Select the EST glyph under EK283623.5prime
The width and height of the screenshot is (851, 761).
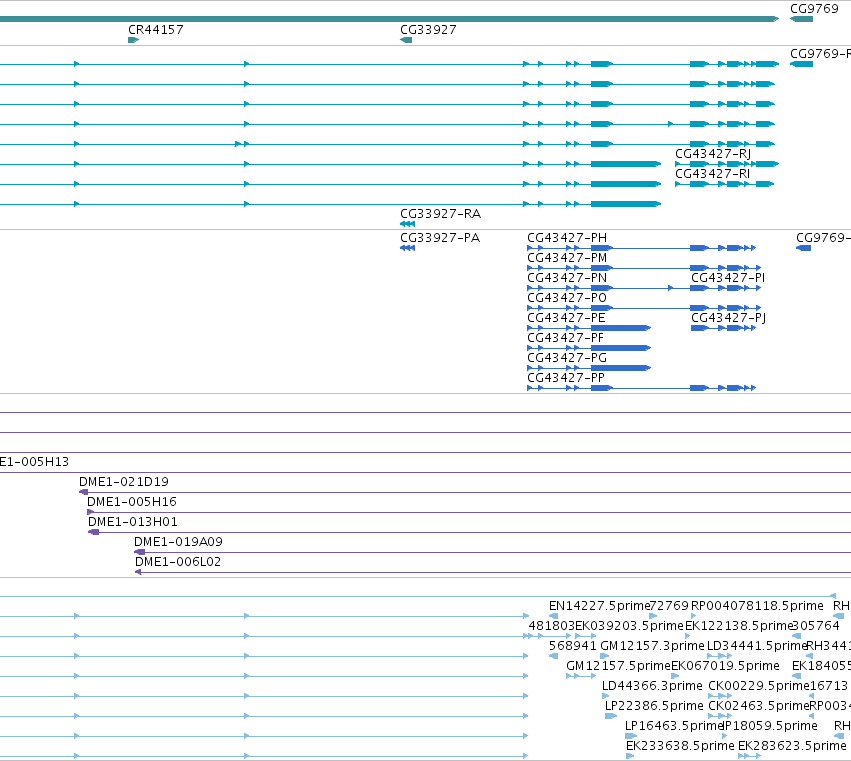pyautogui.click(x=748, y=756)
